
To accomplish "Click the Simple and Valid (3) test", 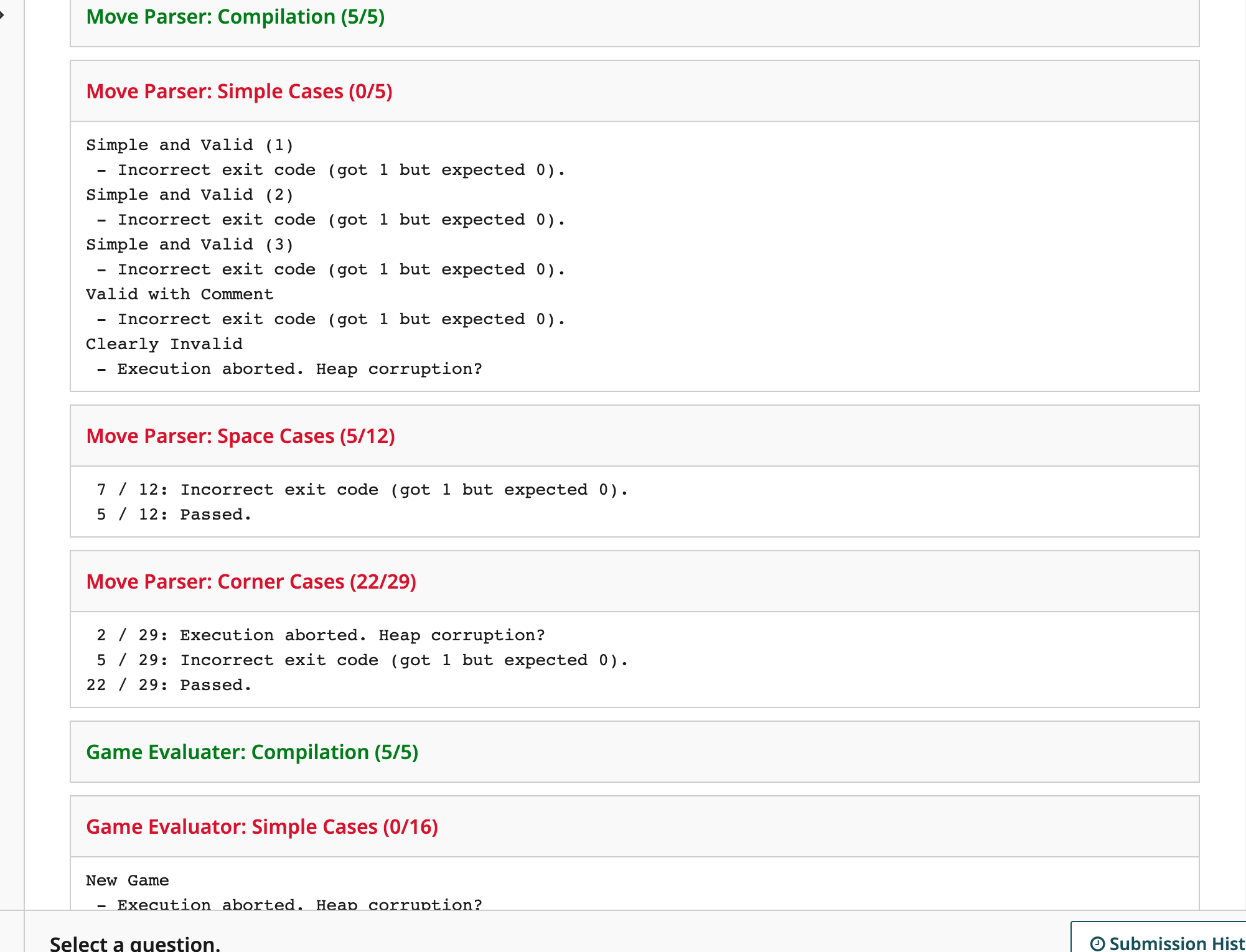I will [189, 245].
